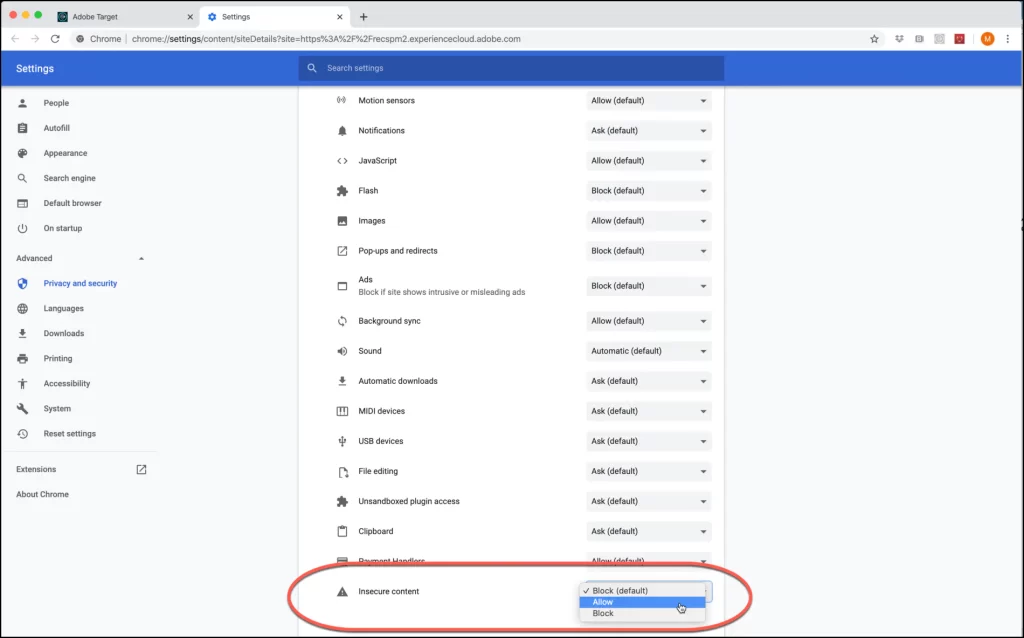Open the Sound permission dropdown

648,351
